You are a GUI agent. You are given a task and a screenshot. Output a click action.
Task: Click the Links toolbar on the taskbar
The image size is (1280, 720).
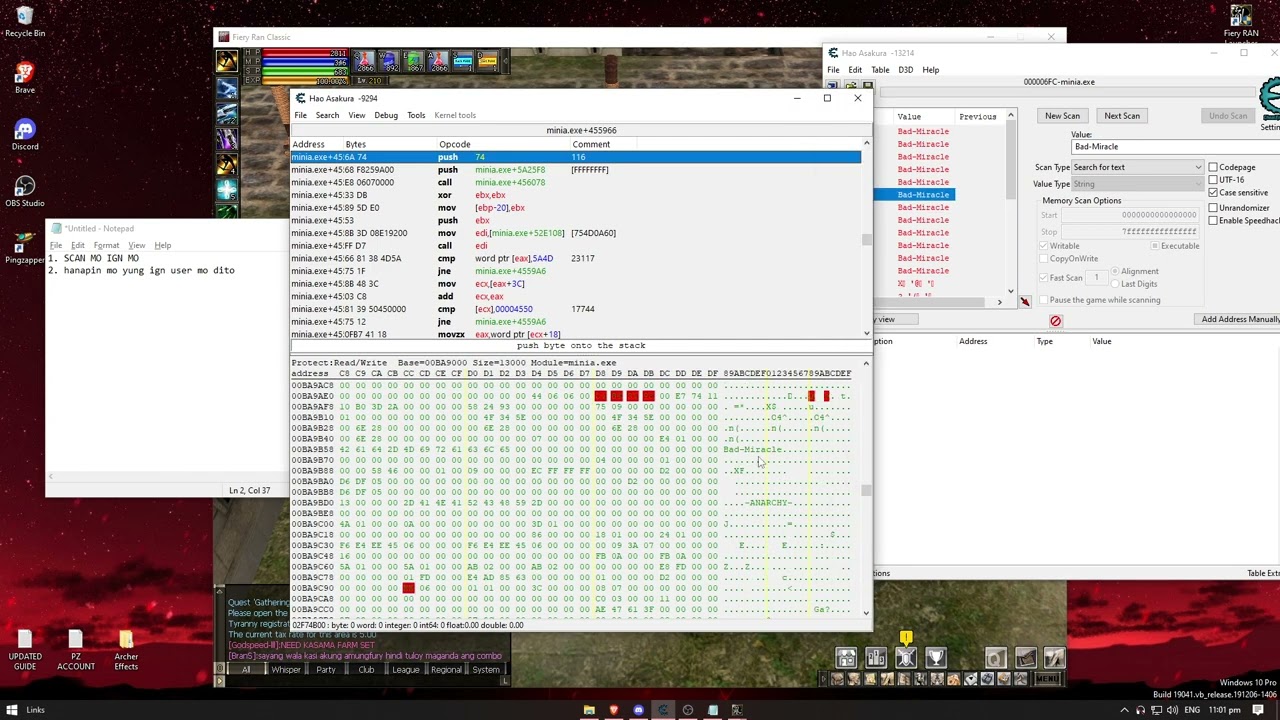click(x=35, y=710)
